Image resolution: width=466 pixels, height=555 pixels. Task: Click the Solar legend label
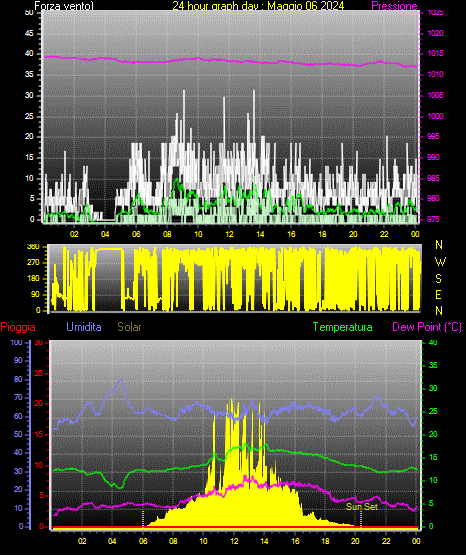[x=129, y=327]
